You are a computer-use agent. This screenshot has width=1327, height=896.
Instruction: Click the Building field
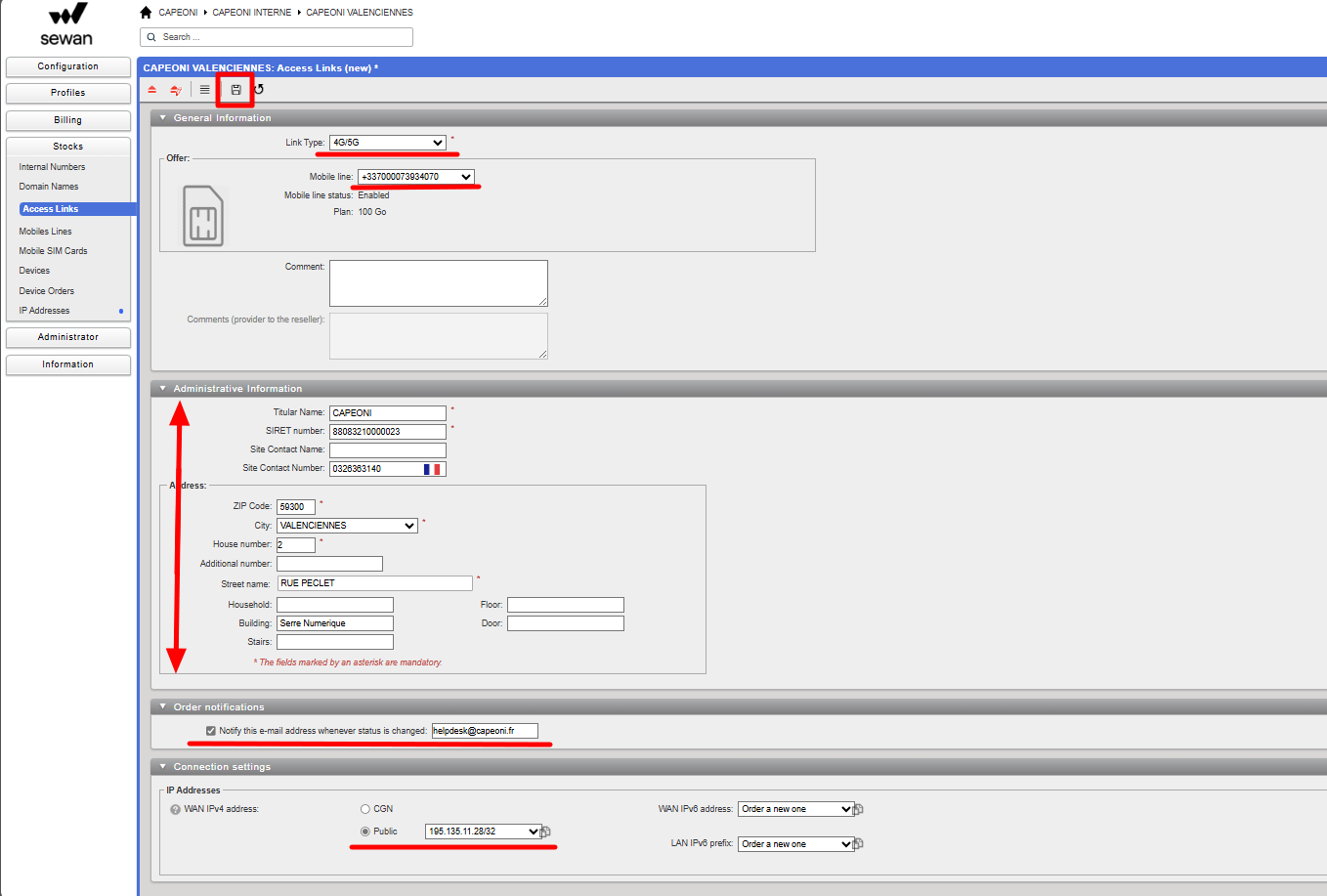tap(335, 623)
